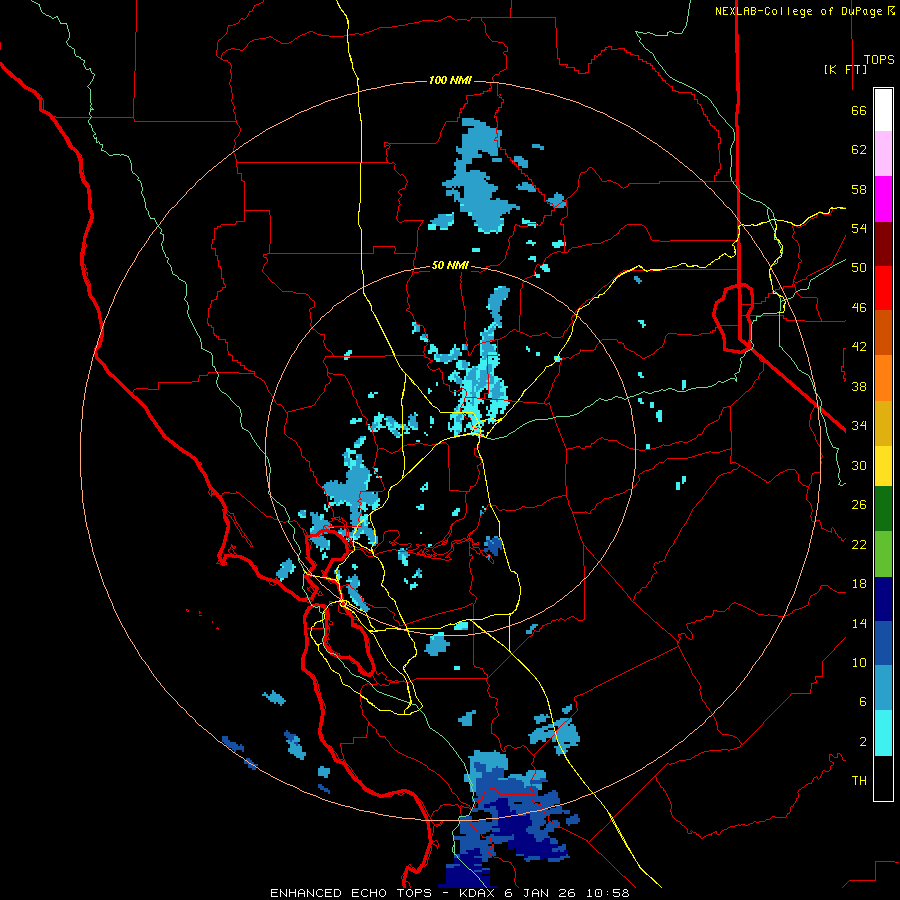Click the "54" legend value

click(x=859, y=228)
